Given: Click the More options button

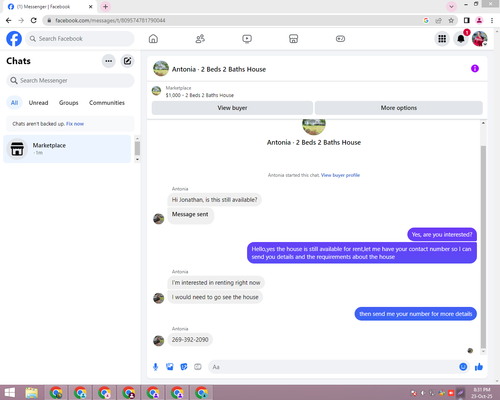Looking at the screenshot, I should [x=399, y=108].
